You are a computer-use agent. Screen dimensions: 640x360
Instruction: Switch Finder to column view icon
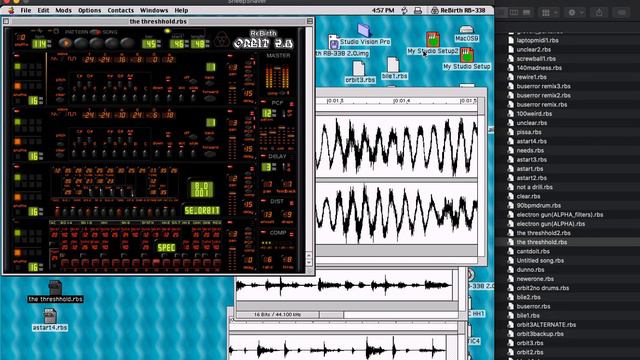point(514,13)
